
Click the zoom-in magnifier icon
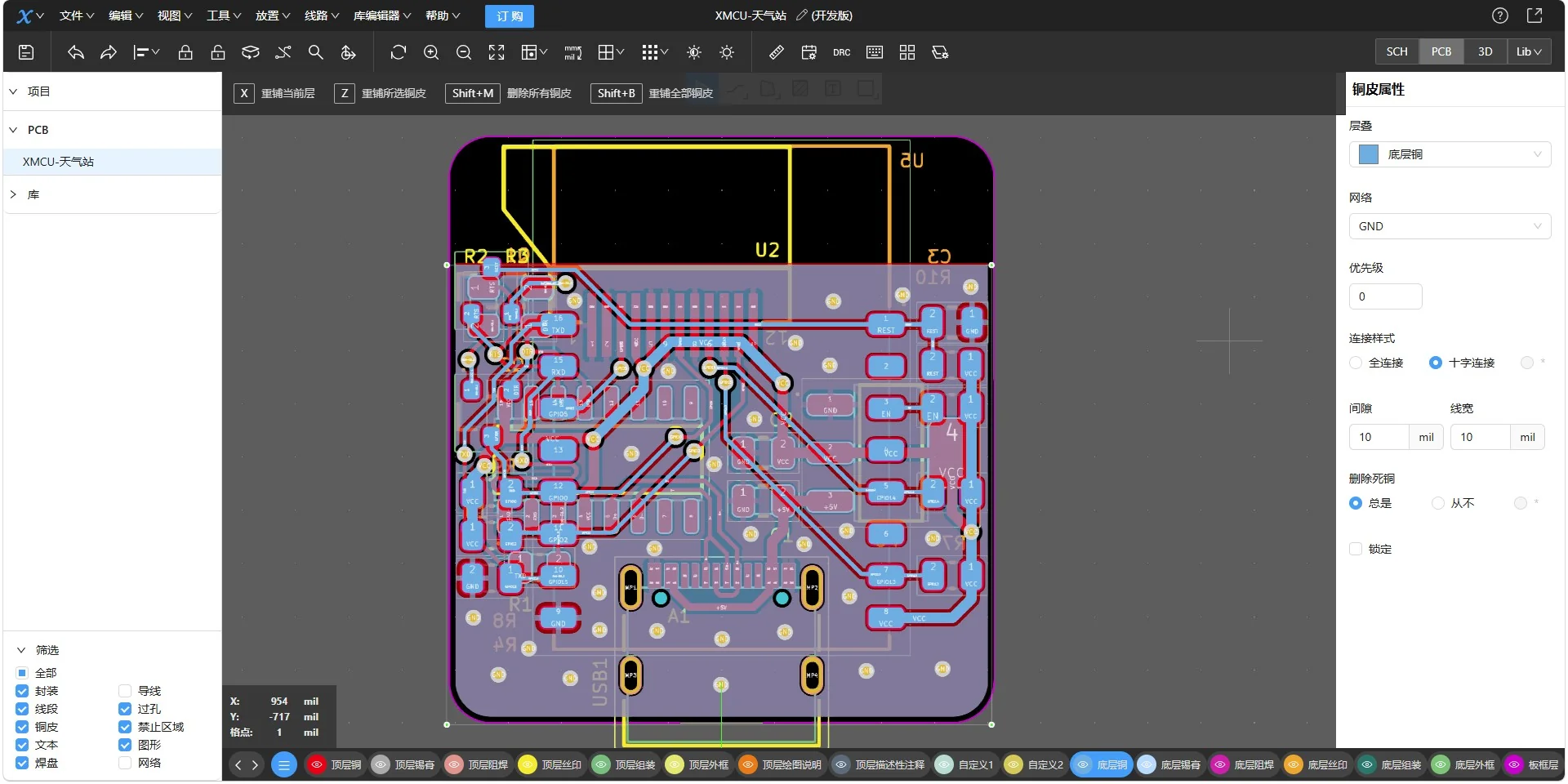[431, 52]
